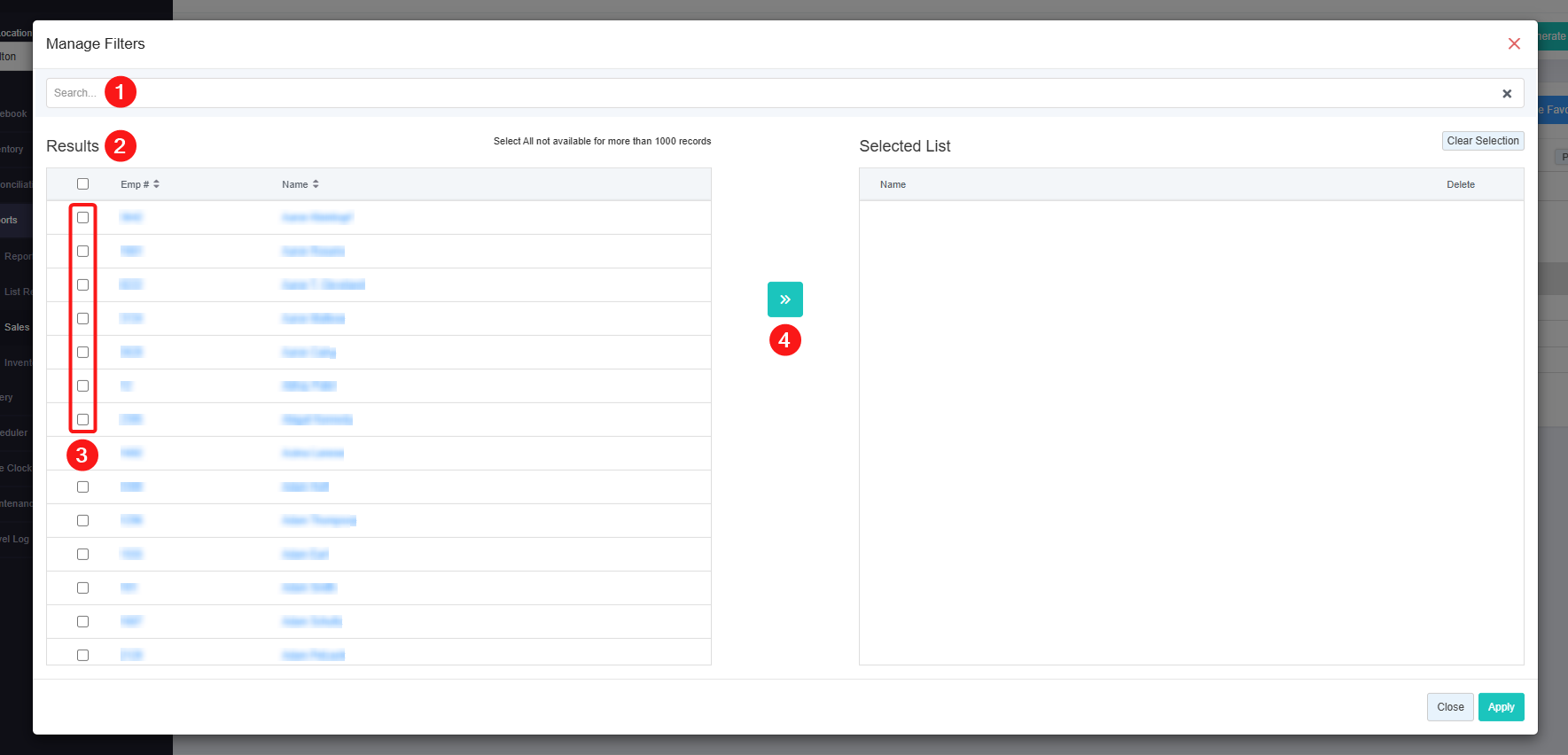Check the last visible employee row's checkbox
The image size is (1568, 755).
coord(82,655)
